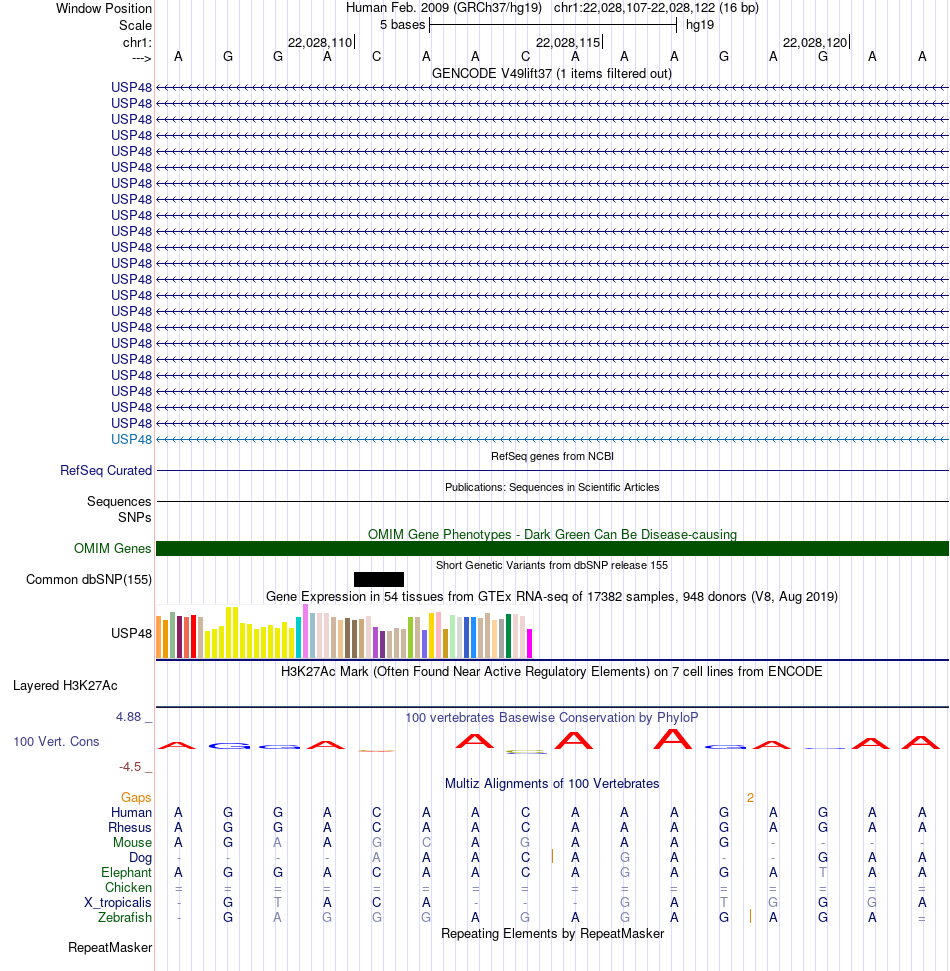Viewport: 950px width, 971px height.
Task: Click the RefSeq Curated track label
Action: coord(106,471)
